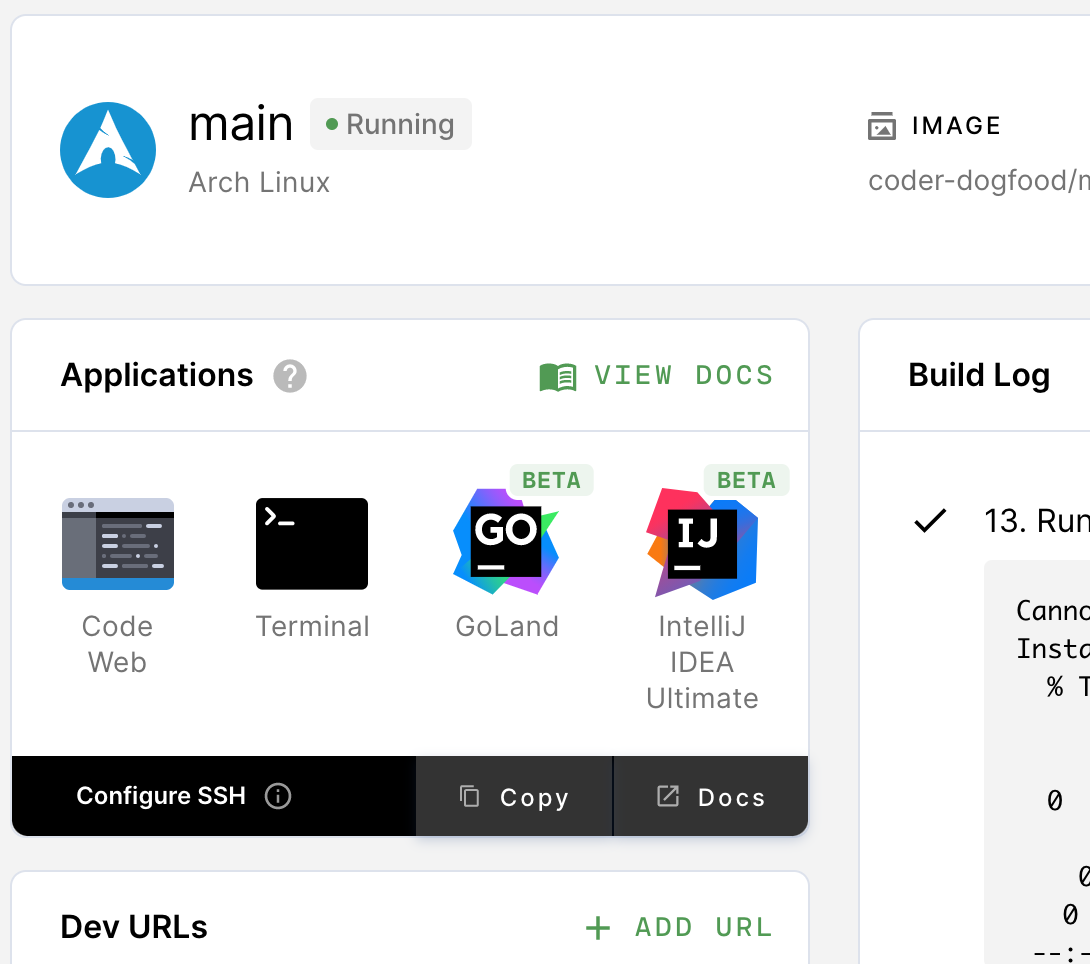Click the IMAGE picture icon
1090x964 pixels.
pos(881,126)
